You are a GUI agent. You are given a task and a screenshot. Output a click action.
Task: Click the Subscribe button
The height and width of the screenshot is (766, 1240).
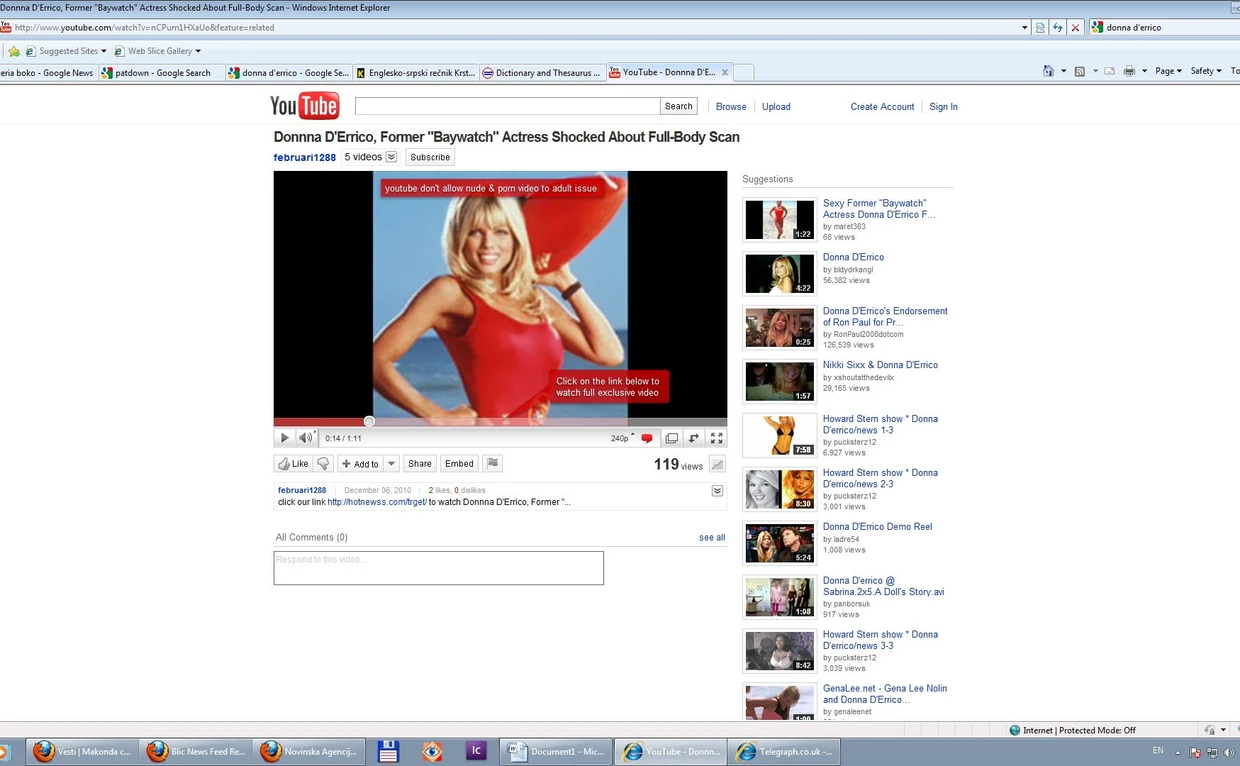(430, 157)
